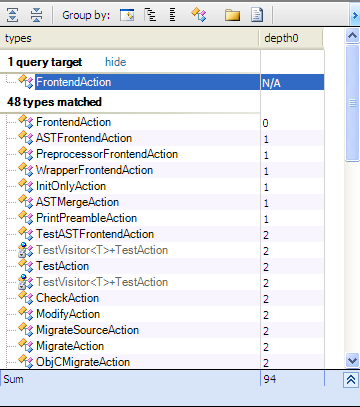Click type icon next to TestASTFrontendAction
360x407 pixels.
click(26, 234)
